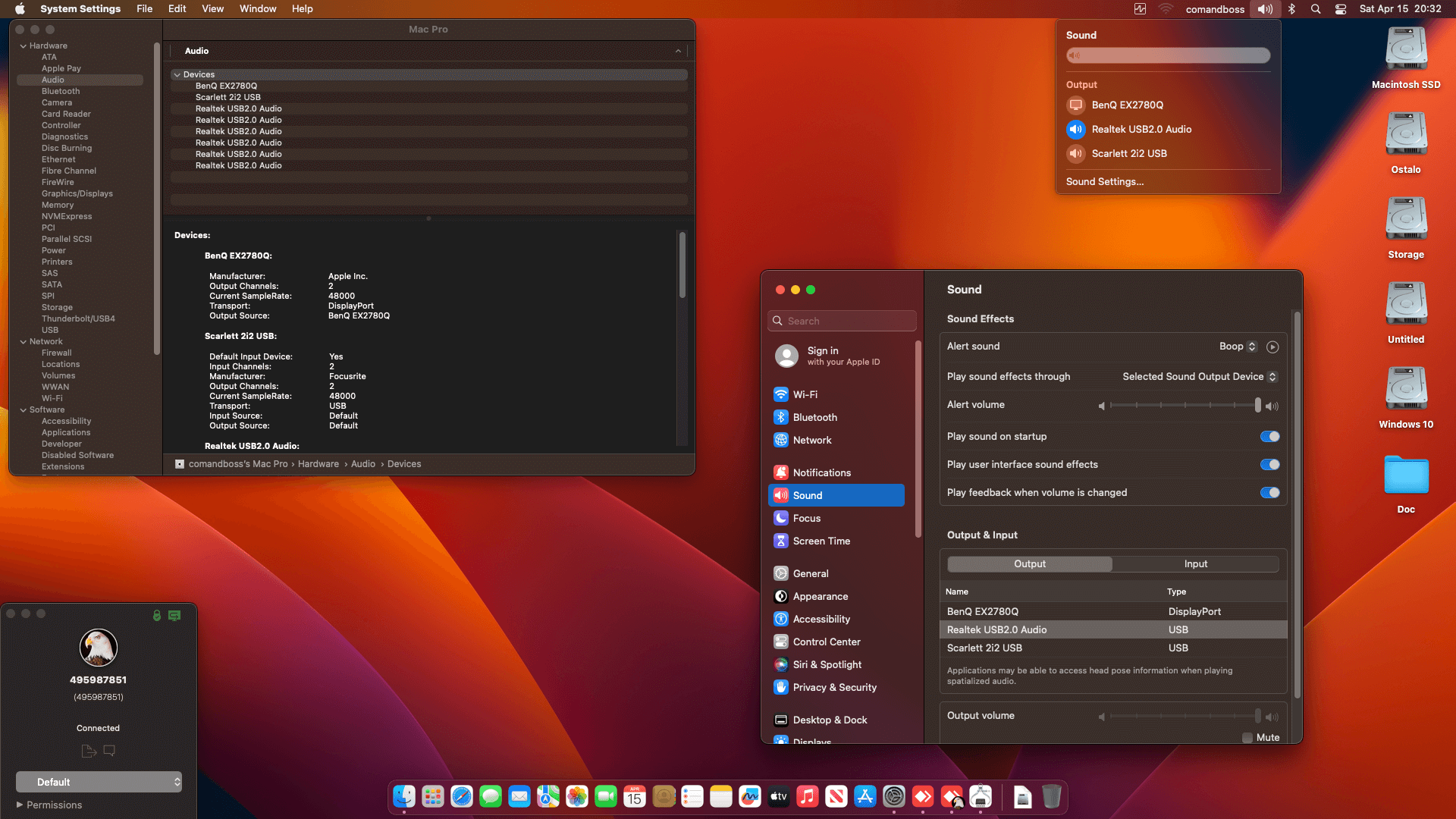Collapse the Hardware tree in System Information
Viewport: 1456px width, 819px height.
24,46
